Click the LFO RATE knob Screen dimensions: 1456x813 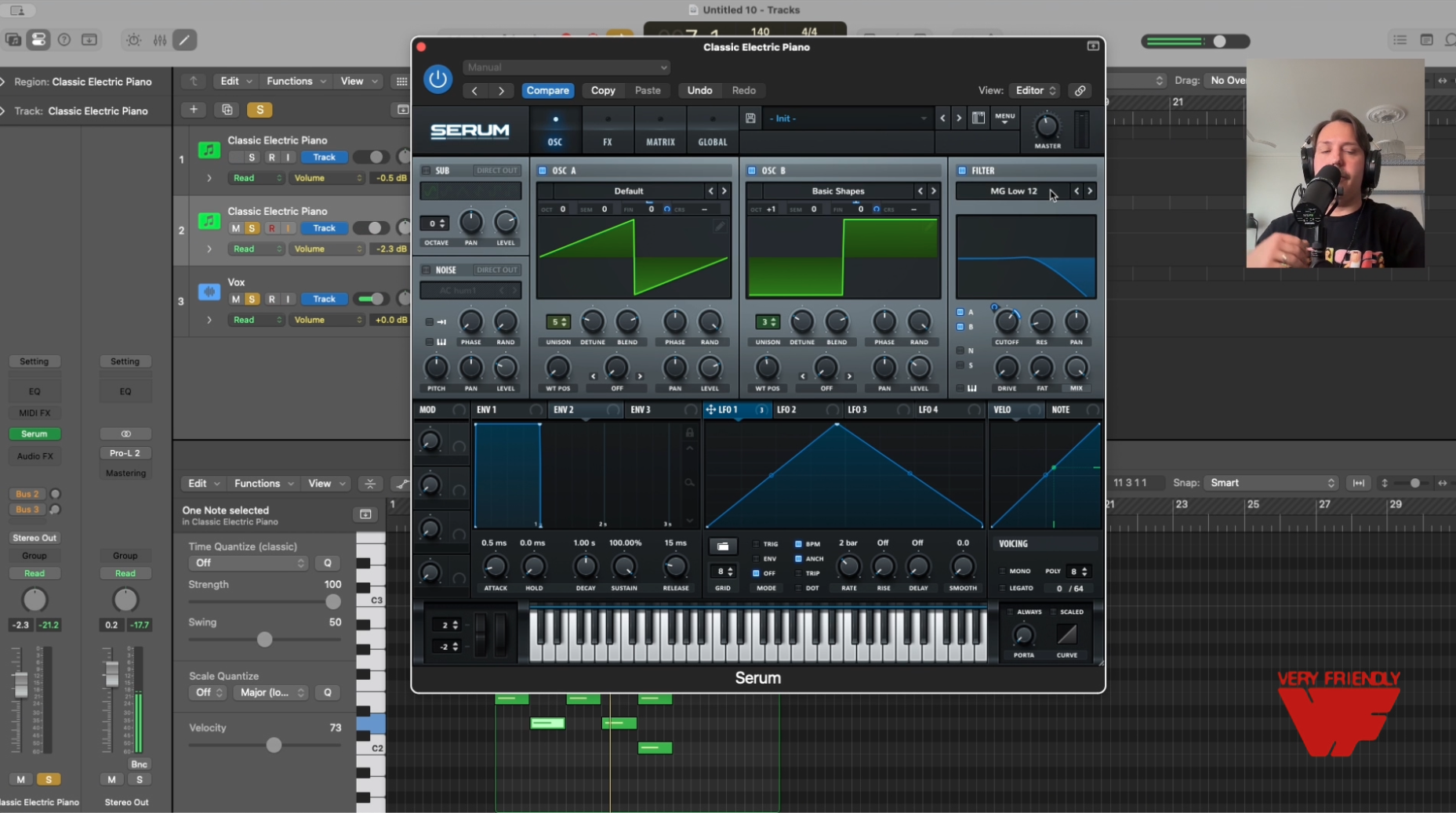[x=848, y=567]
